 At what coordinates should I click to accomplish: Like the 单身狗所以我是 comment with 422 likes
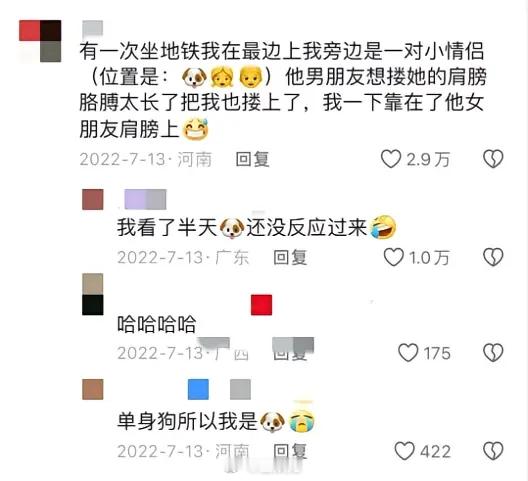404,451
